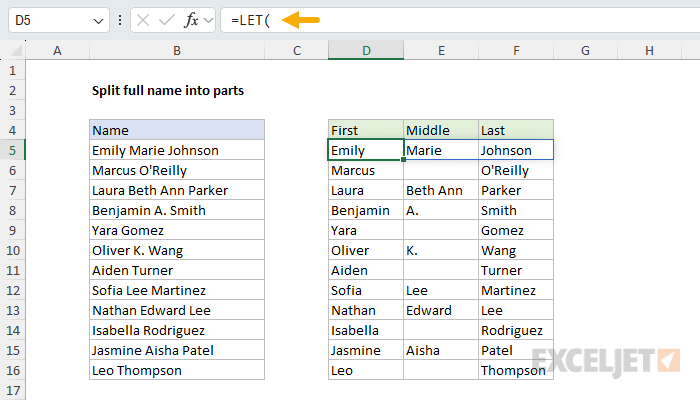The image size is (700, 400).
Task: Select middle-name cell 'Aisha'
Action: pyautogui.click(x=441, y=350)
